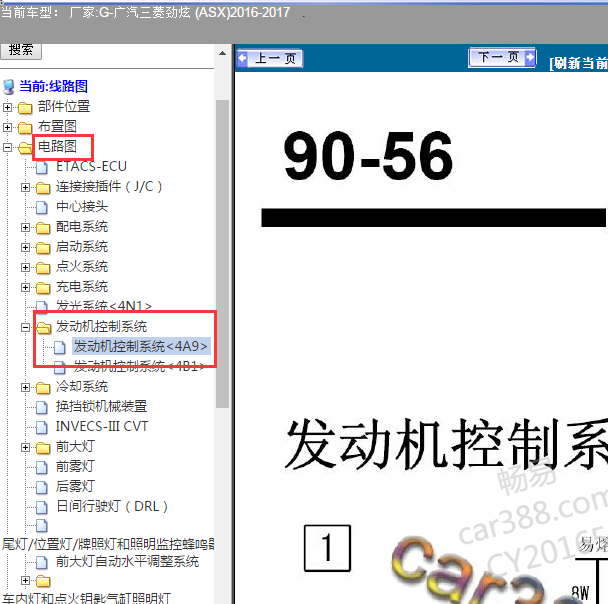Click open folder icon beside 电路图
The image size is (608, 604).
[26, 148]
